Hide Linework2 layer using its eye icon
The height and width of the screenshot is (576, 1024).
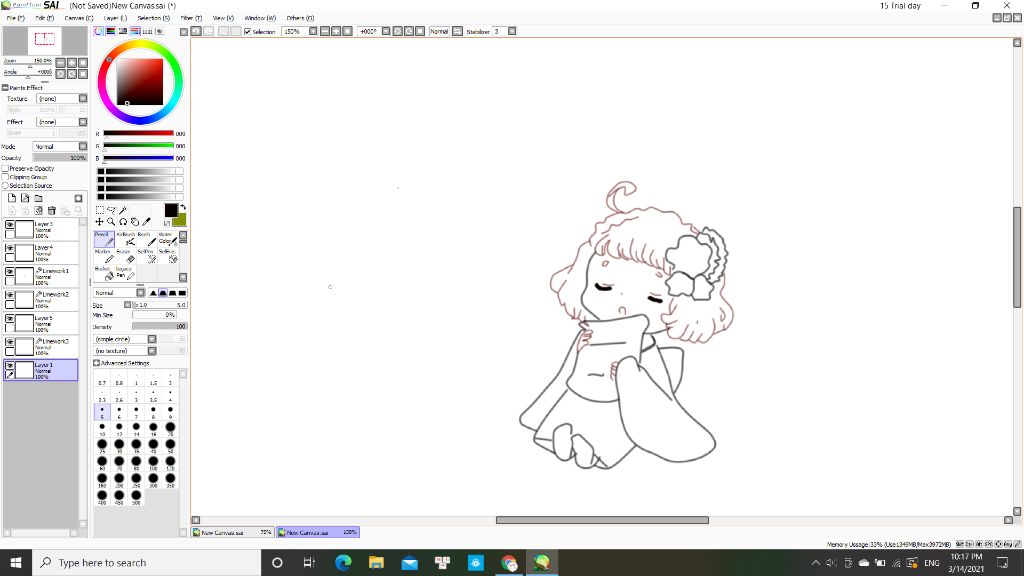10,295
